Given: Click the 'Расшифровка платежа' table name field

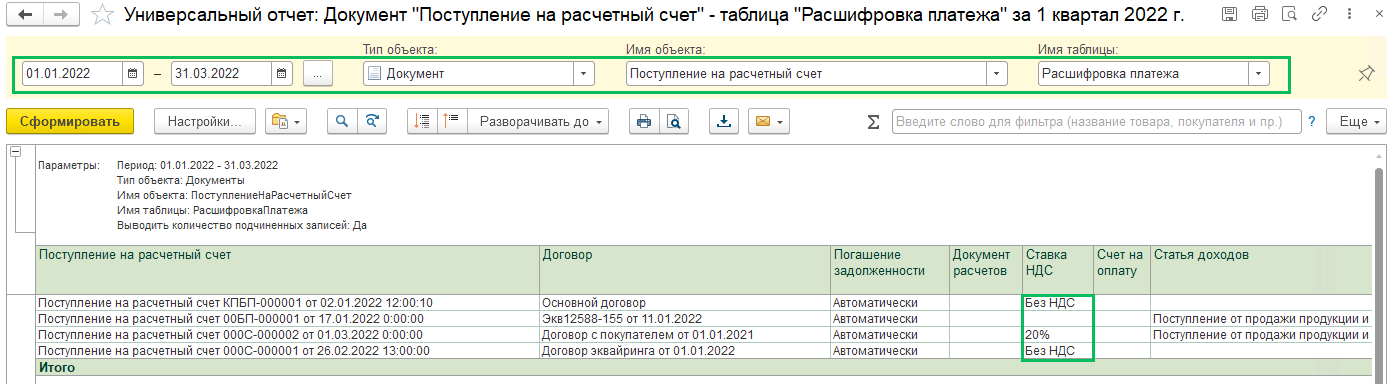Looking at the screenshot, I should point(1143,73).
